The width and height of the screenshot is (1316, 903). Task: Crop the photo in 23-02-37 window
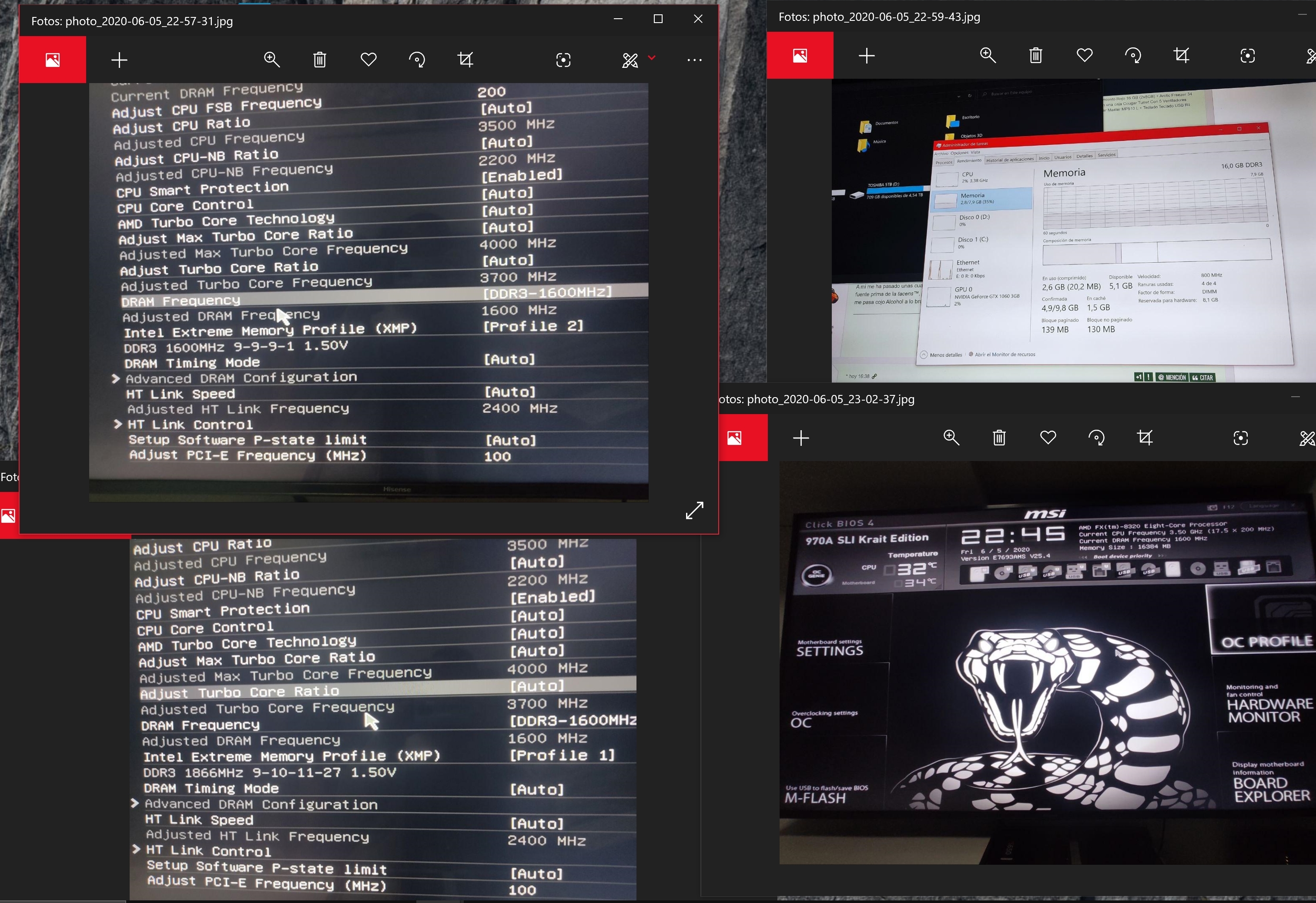click(x=1145, y=437)
